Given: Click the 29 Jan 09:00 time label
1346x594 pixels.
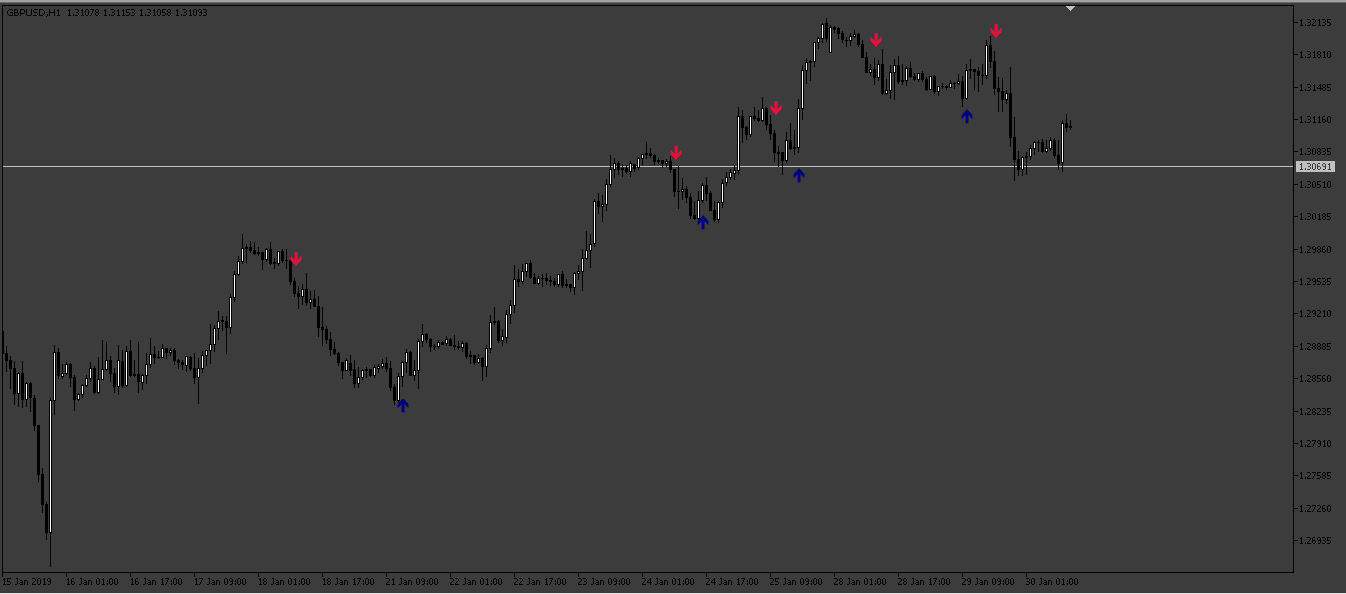Looking at the screenshot, I should (x=988, y=581).
